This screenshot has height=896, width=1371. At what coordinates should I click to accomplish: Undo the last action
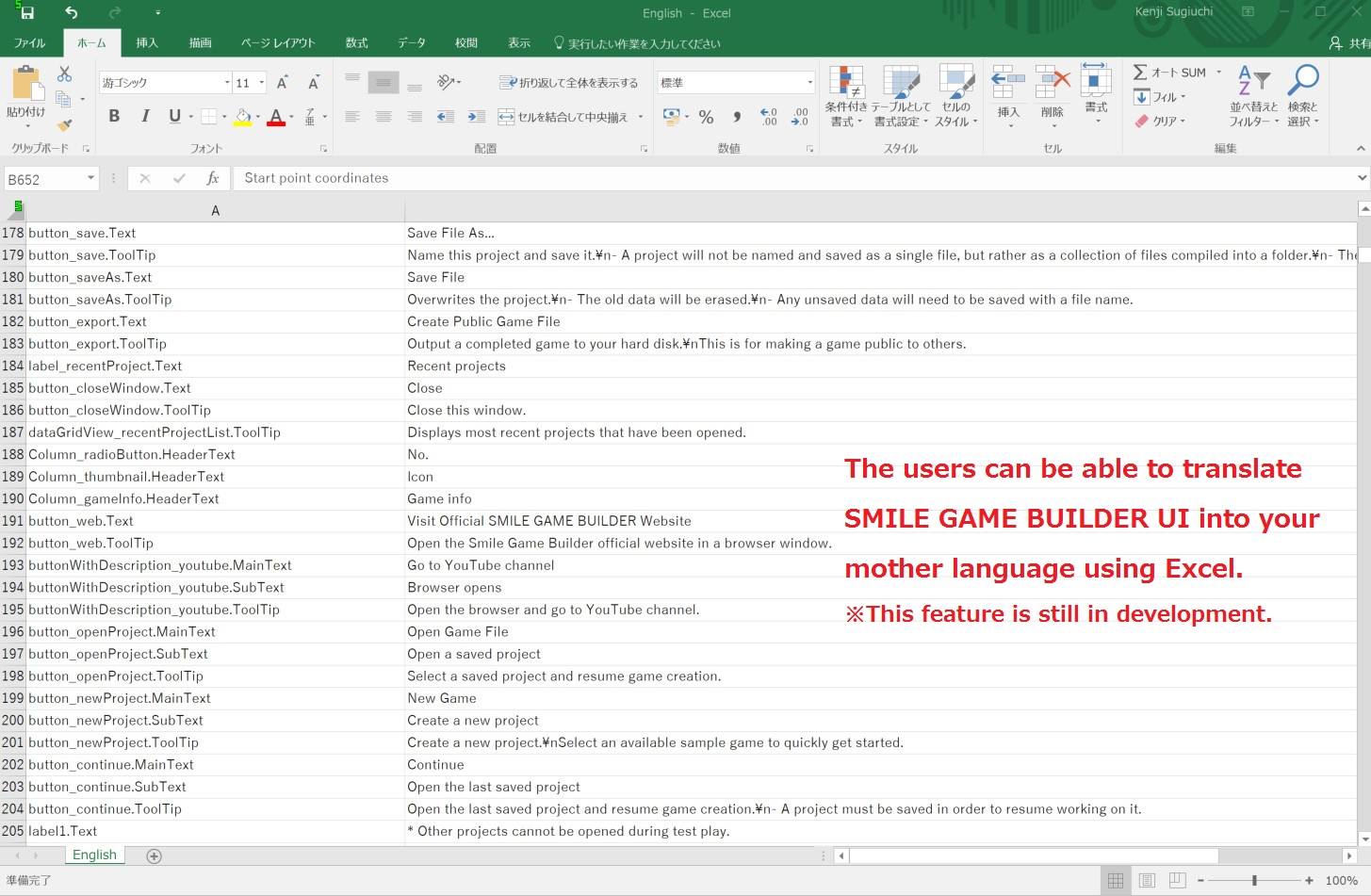72,13
